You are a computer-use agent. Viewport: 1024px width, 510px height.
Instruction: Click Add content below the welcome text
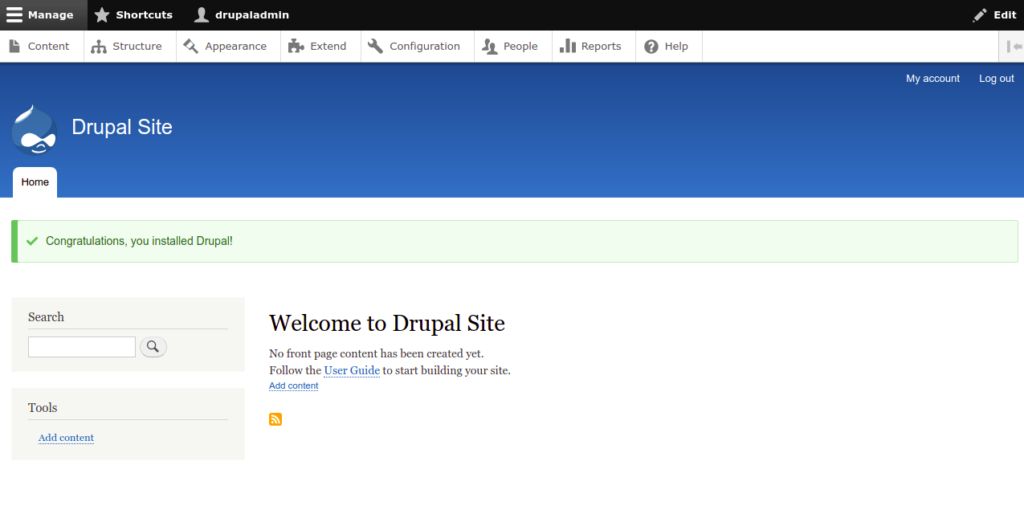(x=294, y=386)
